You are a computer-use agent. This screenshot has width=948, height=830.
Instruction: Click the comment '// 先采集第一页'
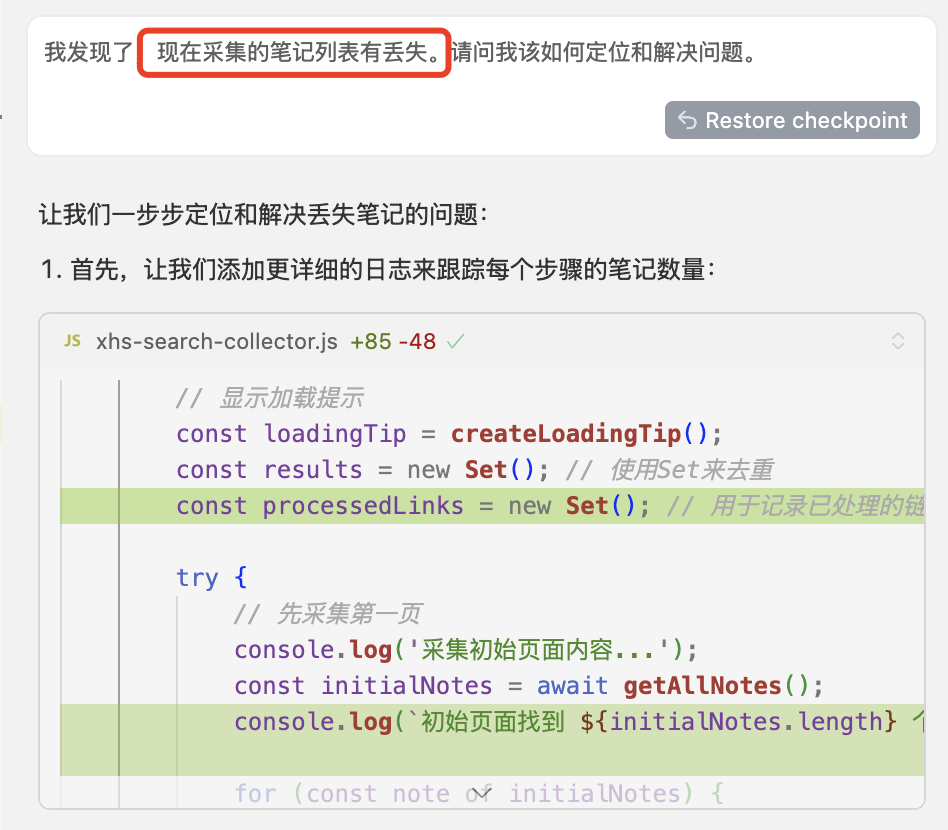coord(328,614)
